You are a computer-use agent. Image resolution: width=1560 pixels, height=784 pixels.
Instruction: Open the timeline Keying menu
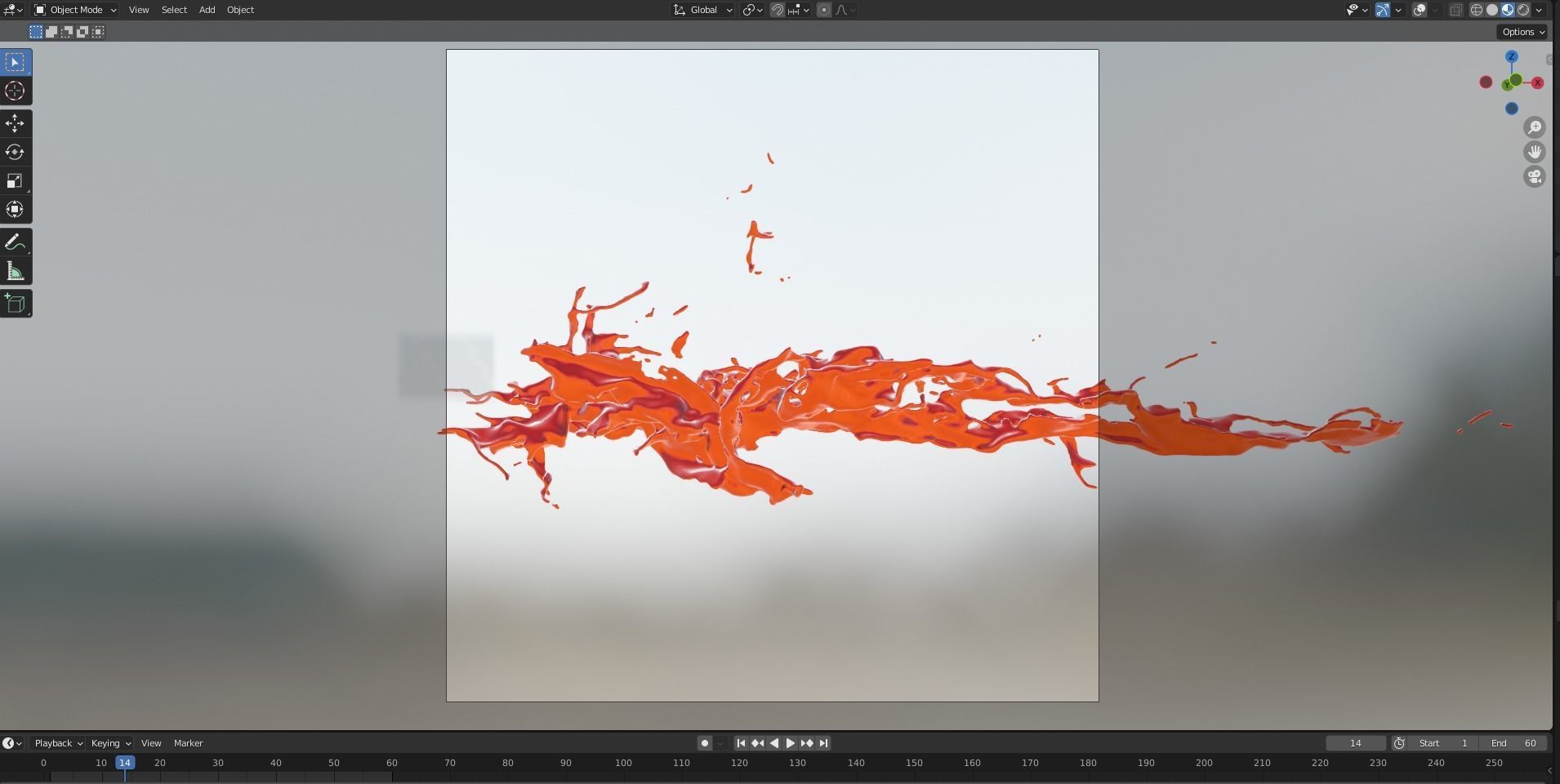coord(110,743)
